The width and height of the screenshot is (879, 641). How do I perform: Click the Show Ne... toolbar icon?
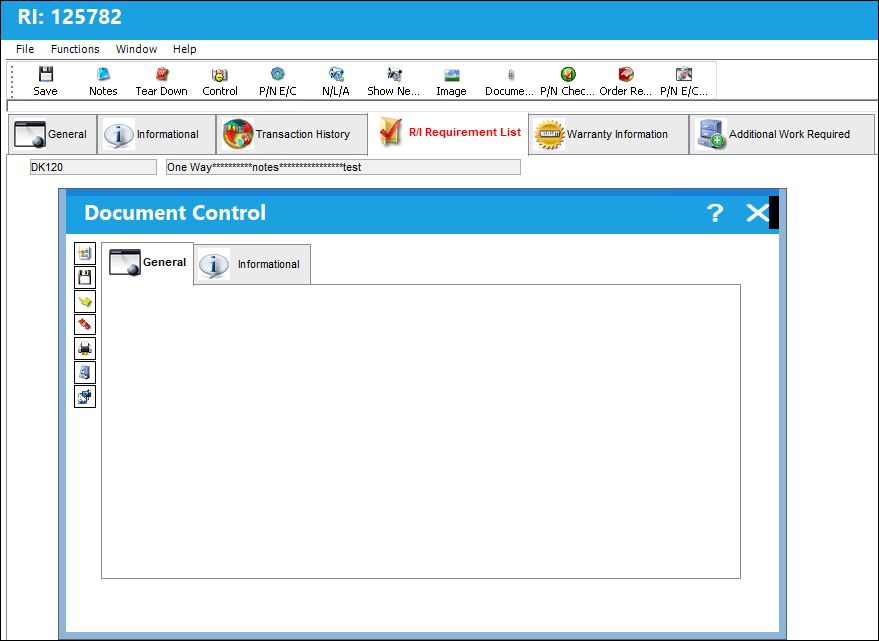click(394, 81)
